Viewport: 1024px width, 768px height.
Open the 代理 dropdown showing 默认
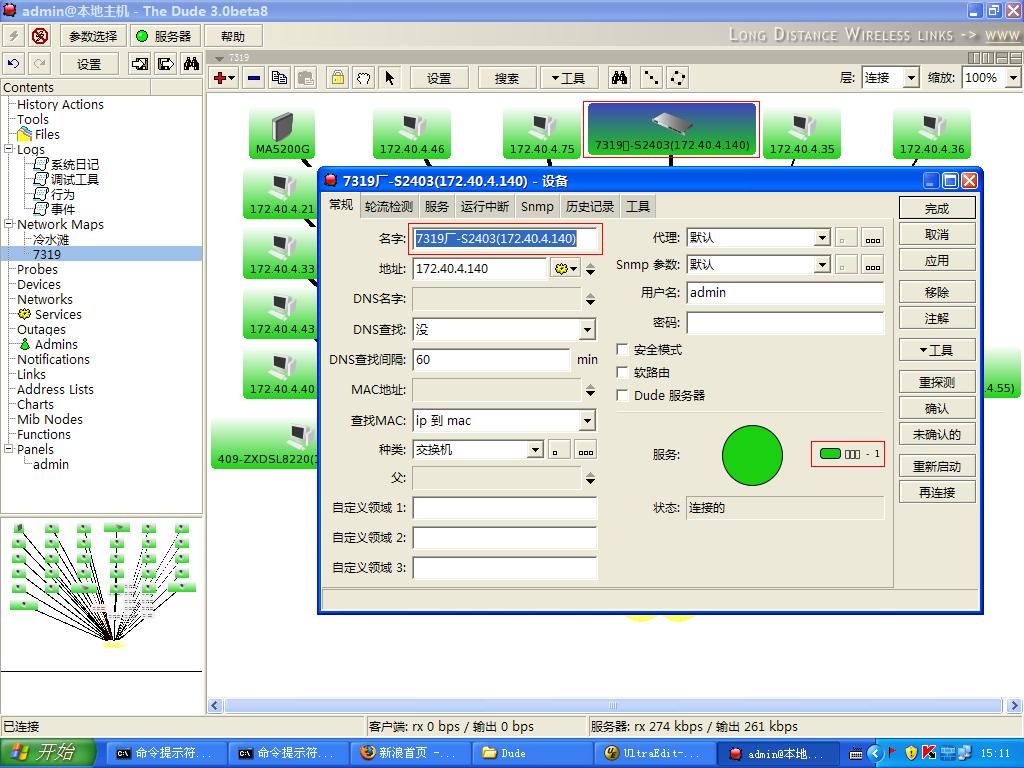[x=824, y=237]
